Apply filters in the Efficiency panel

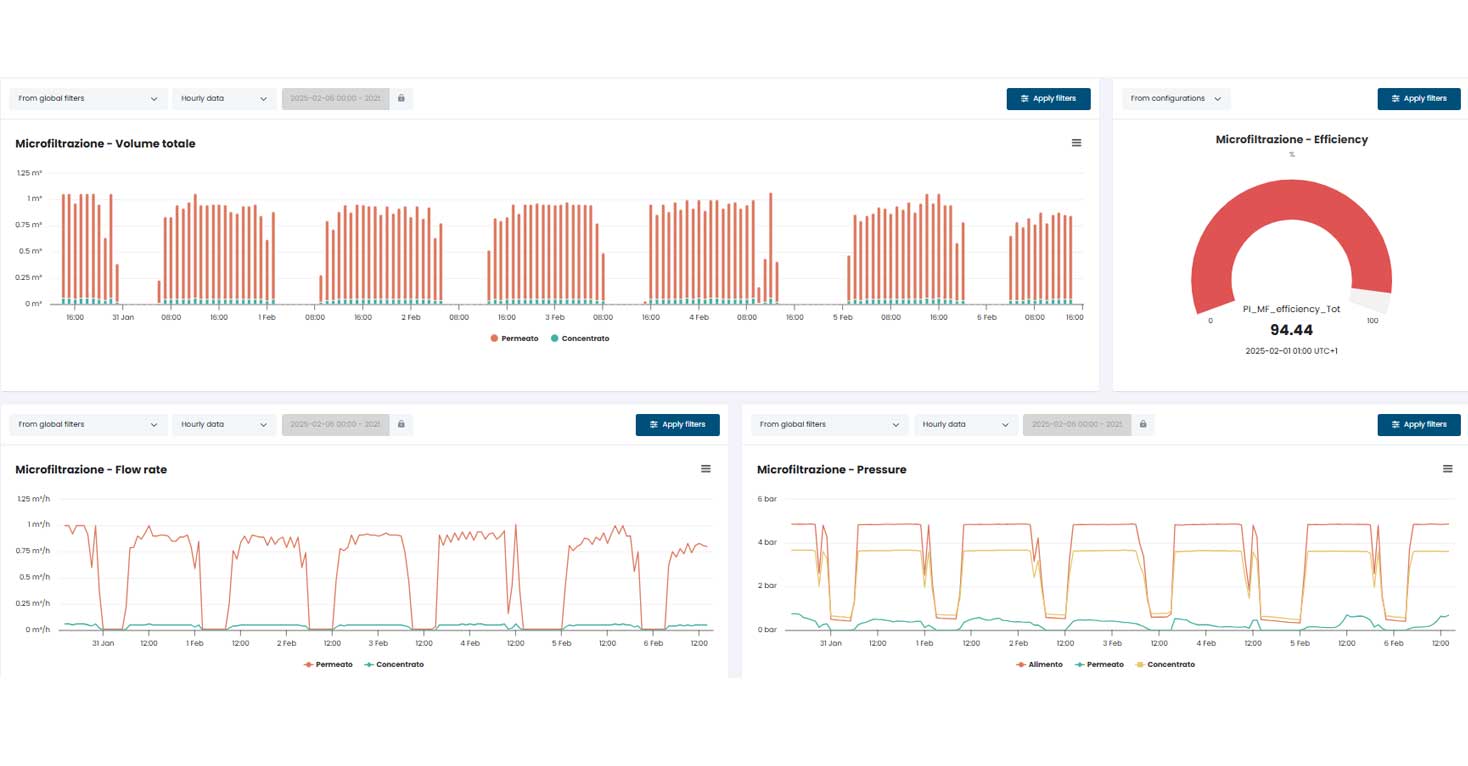[1418, 99]
